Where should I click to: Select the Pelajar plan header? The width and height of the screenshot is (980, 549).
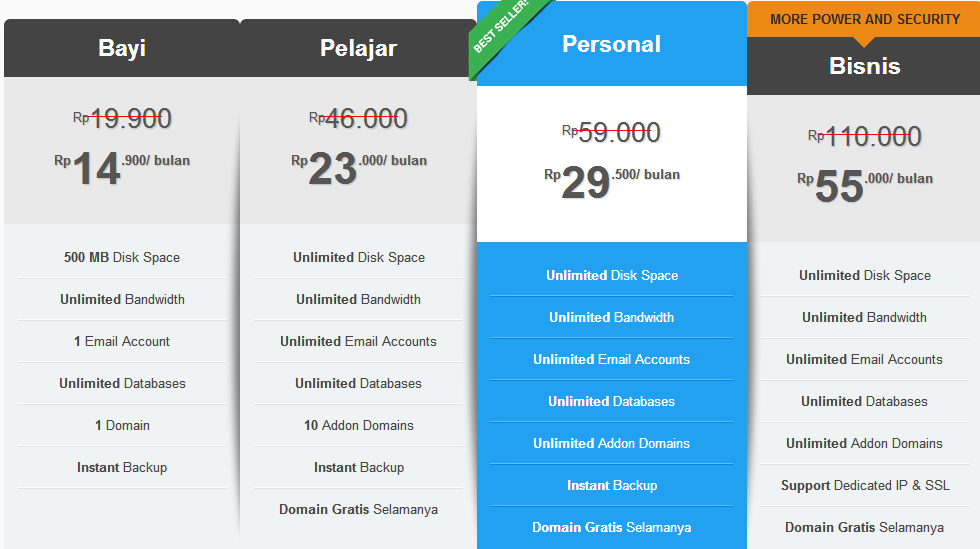[358, 48]
